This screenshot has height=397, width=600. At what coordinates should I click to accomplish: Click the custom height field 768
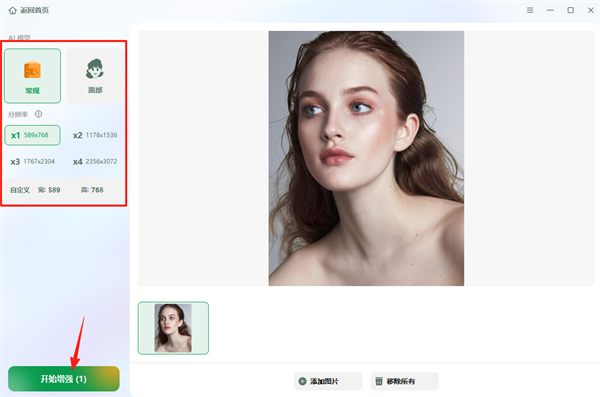92,190
